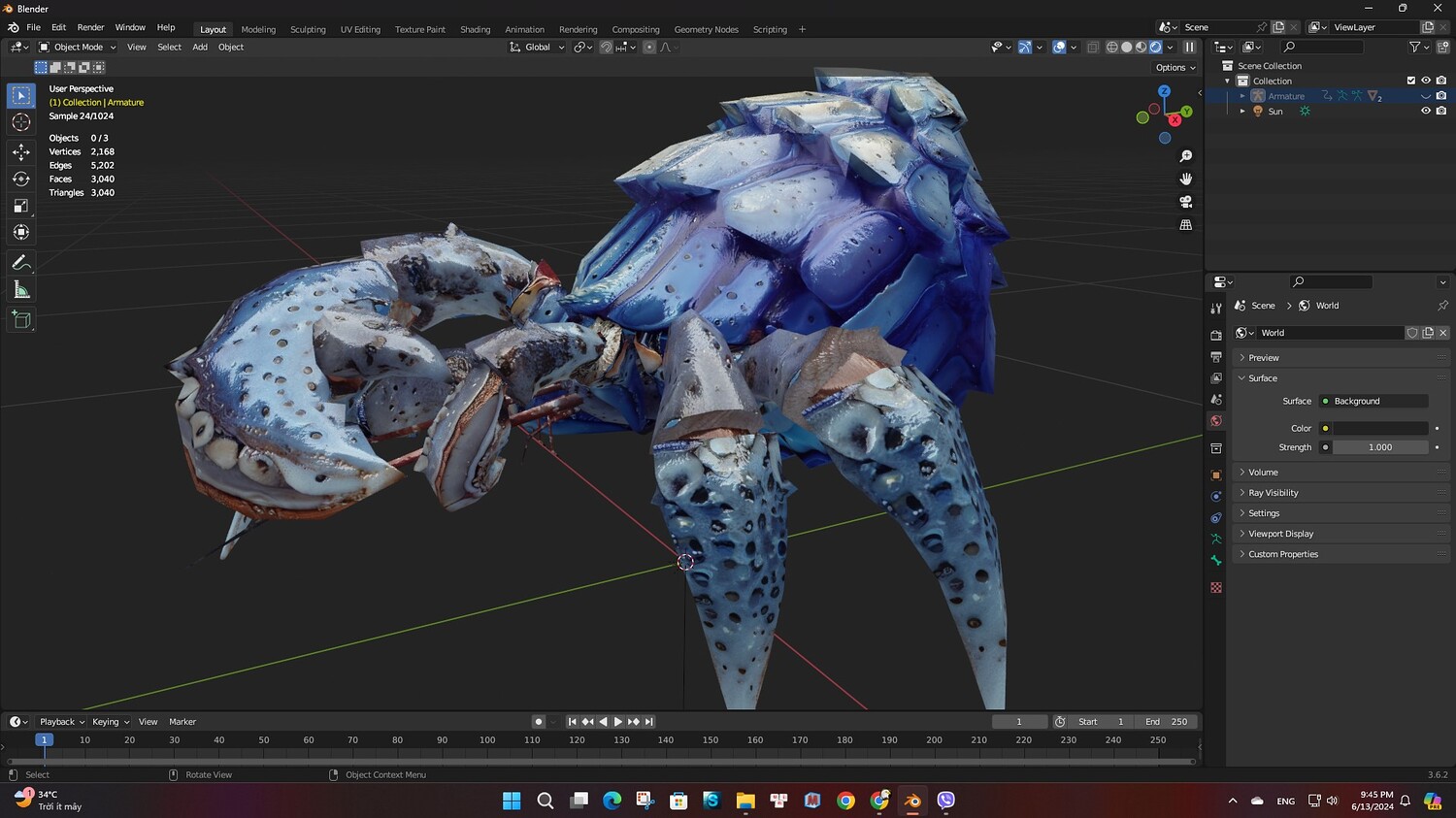The image size is (1456, 818).
Task: Disable Armature rendering camera icon
Action: click(1440, 96)
